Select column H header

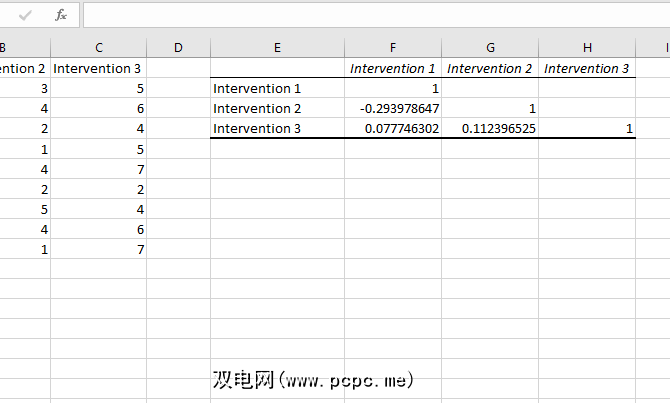587,48
